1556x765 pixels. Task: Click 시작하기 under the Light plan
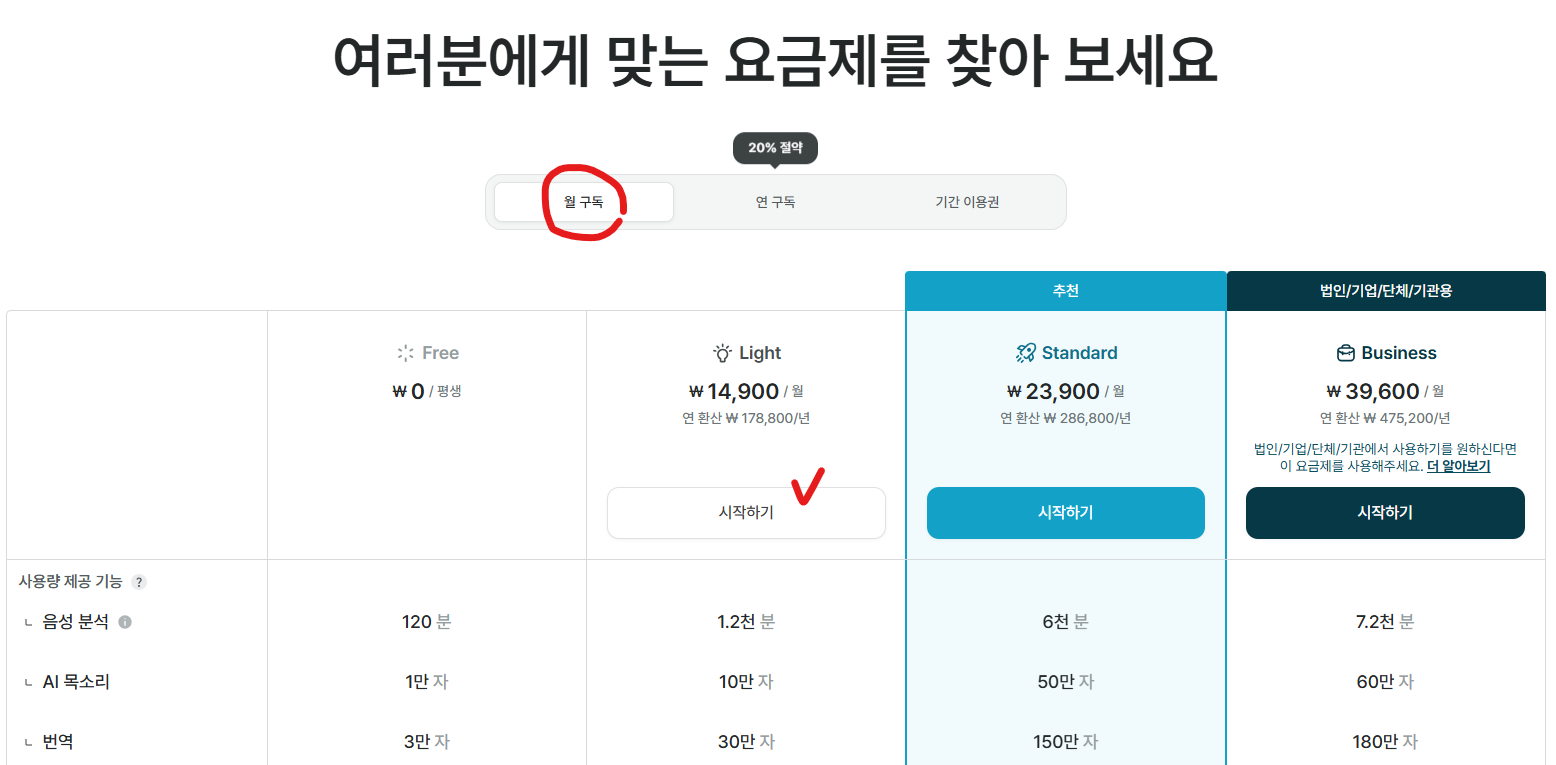[746, 512]
